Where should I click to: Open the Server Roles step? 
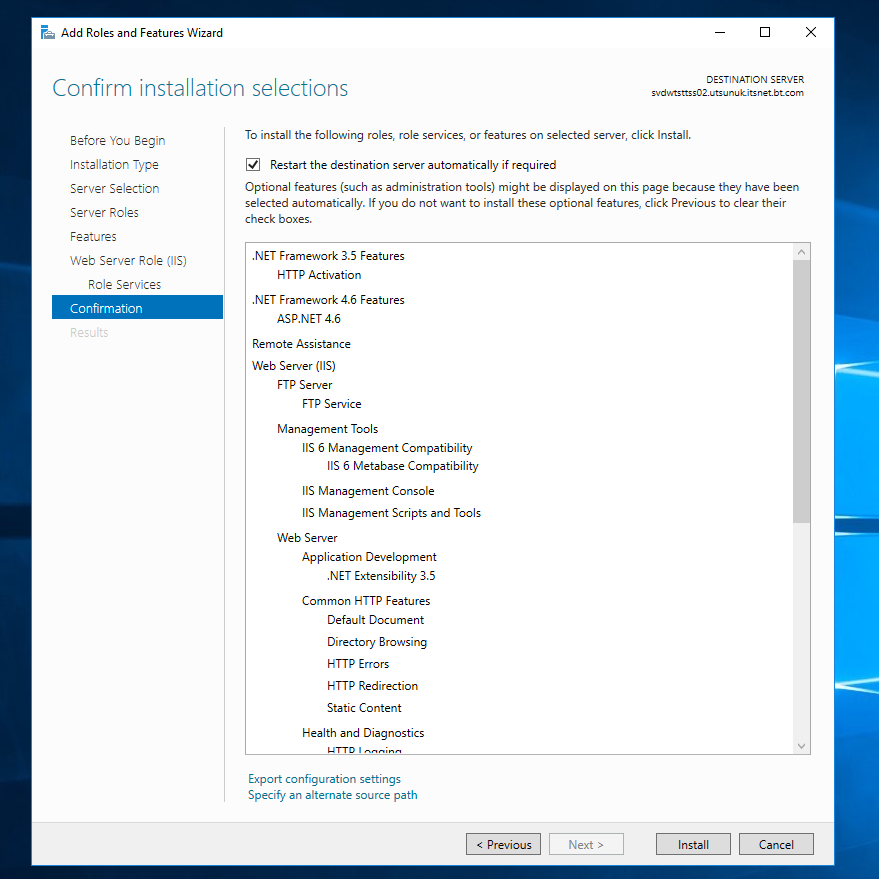point(104,212)
